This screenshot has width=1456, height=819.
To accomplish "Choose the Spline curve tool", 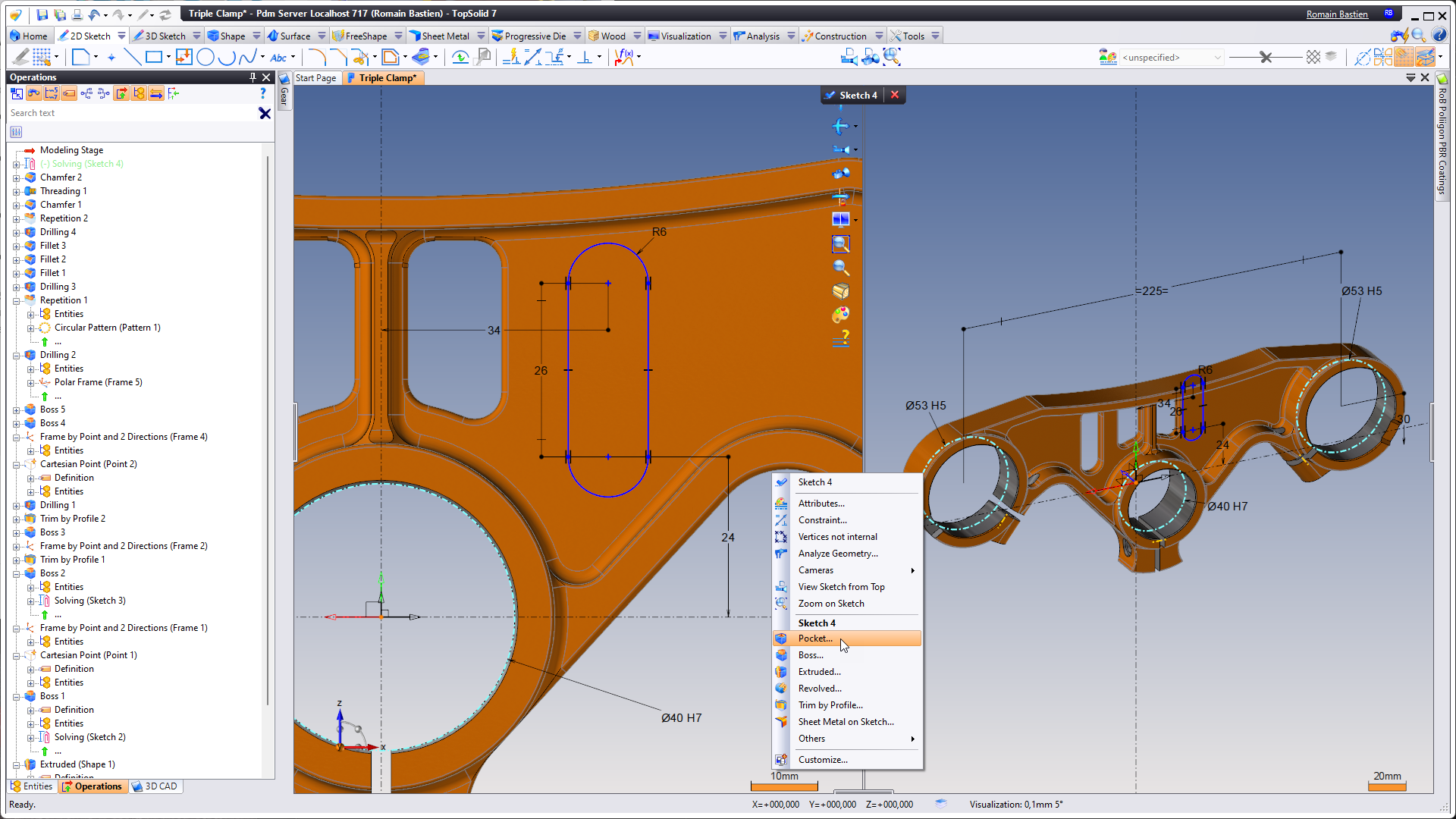I will pos(247,57).
